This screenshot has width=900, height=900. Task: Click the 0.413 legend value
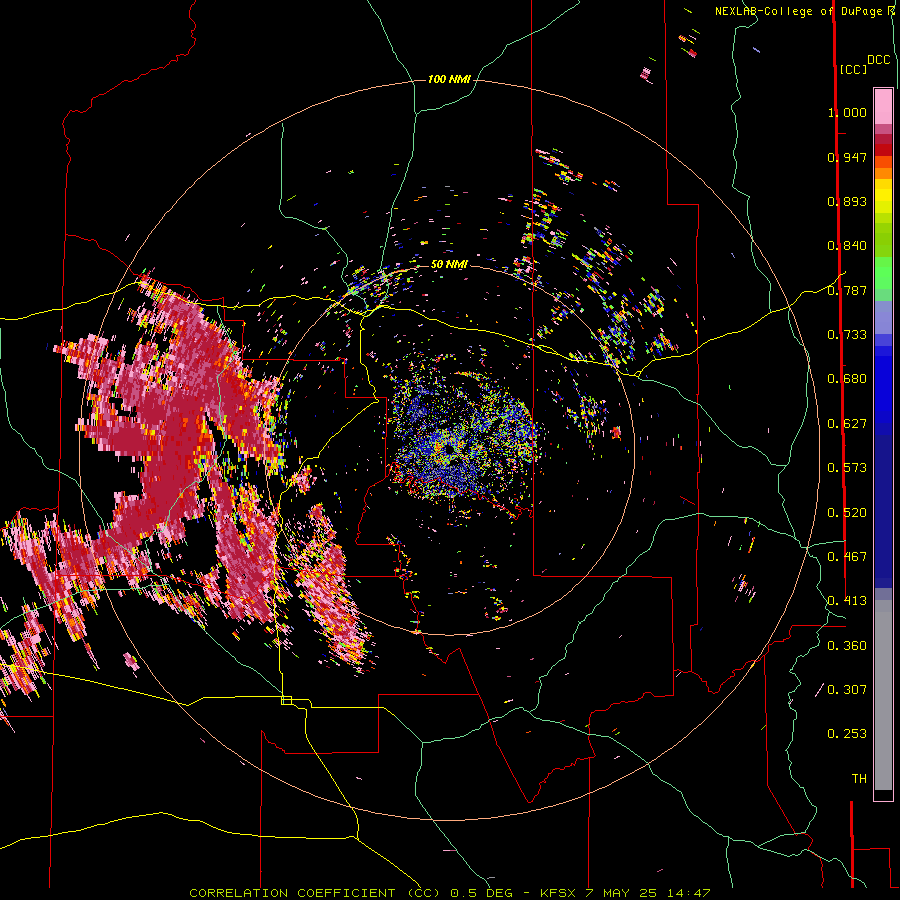pyautogui.click(x=847, y=601)
